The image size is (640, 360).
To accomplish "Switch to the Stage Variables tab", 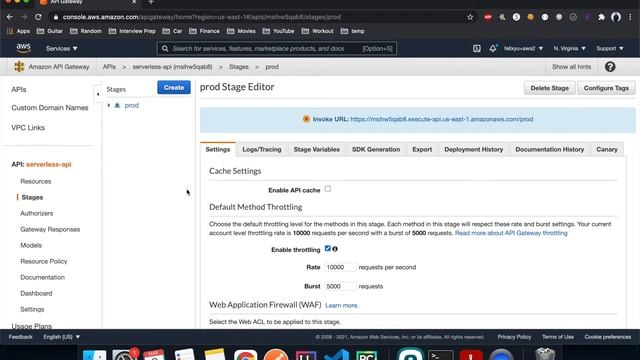I will (x=316, y=149).
